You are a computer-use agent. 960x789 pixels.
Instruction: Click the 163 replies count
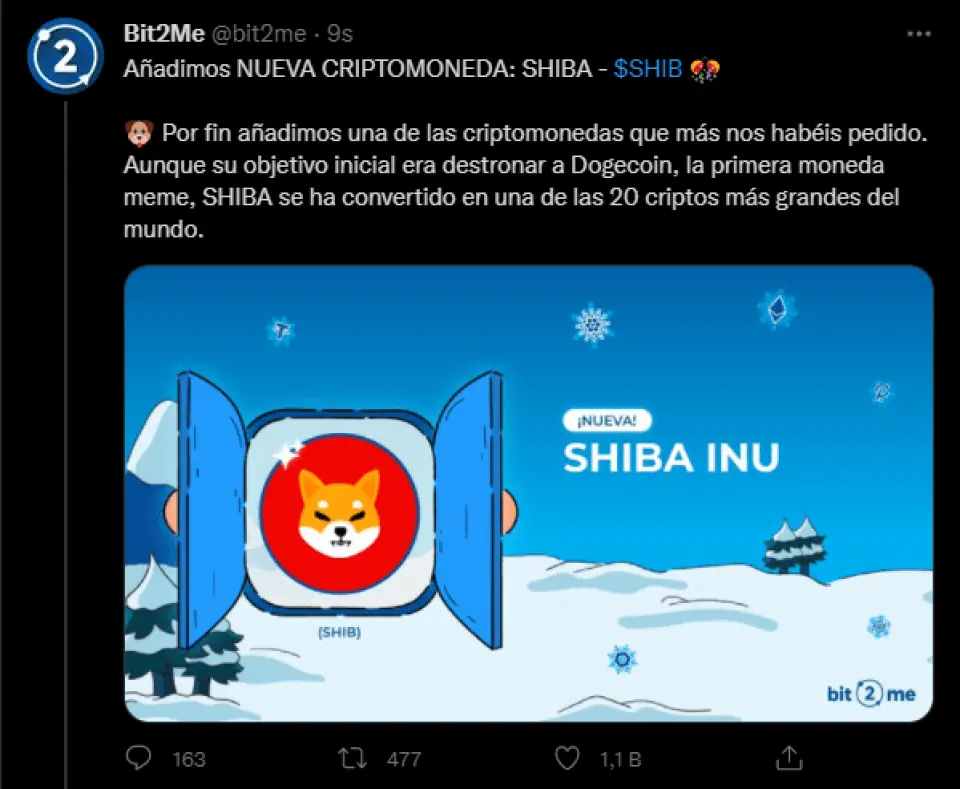coord(189,759)
